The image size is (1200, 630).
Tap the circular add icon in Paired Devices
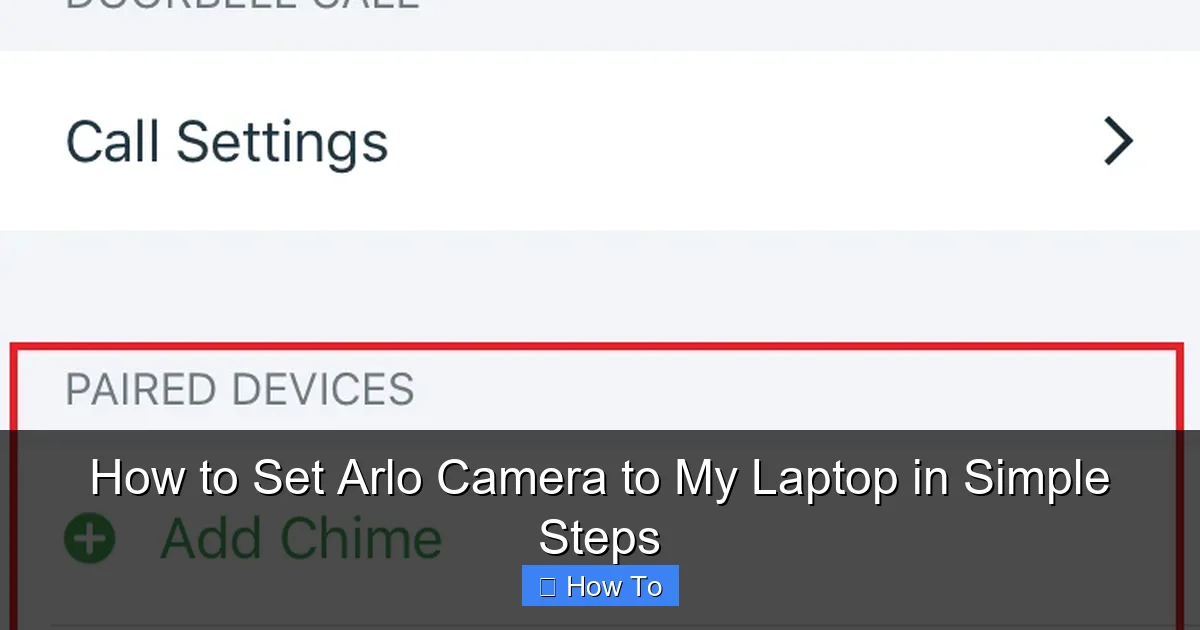tap(90, 538)
